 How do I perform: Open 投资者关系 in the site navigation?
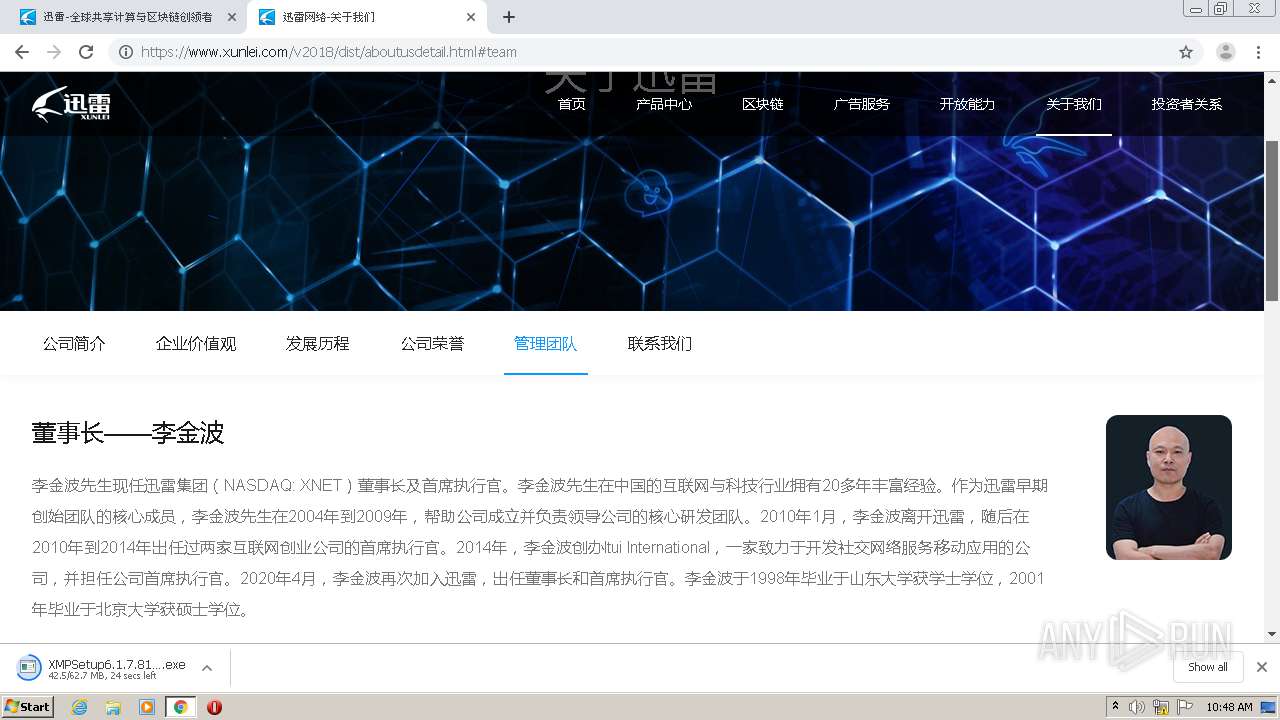[1187, 104]
